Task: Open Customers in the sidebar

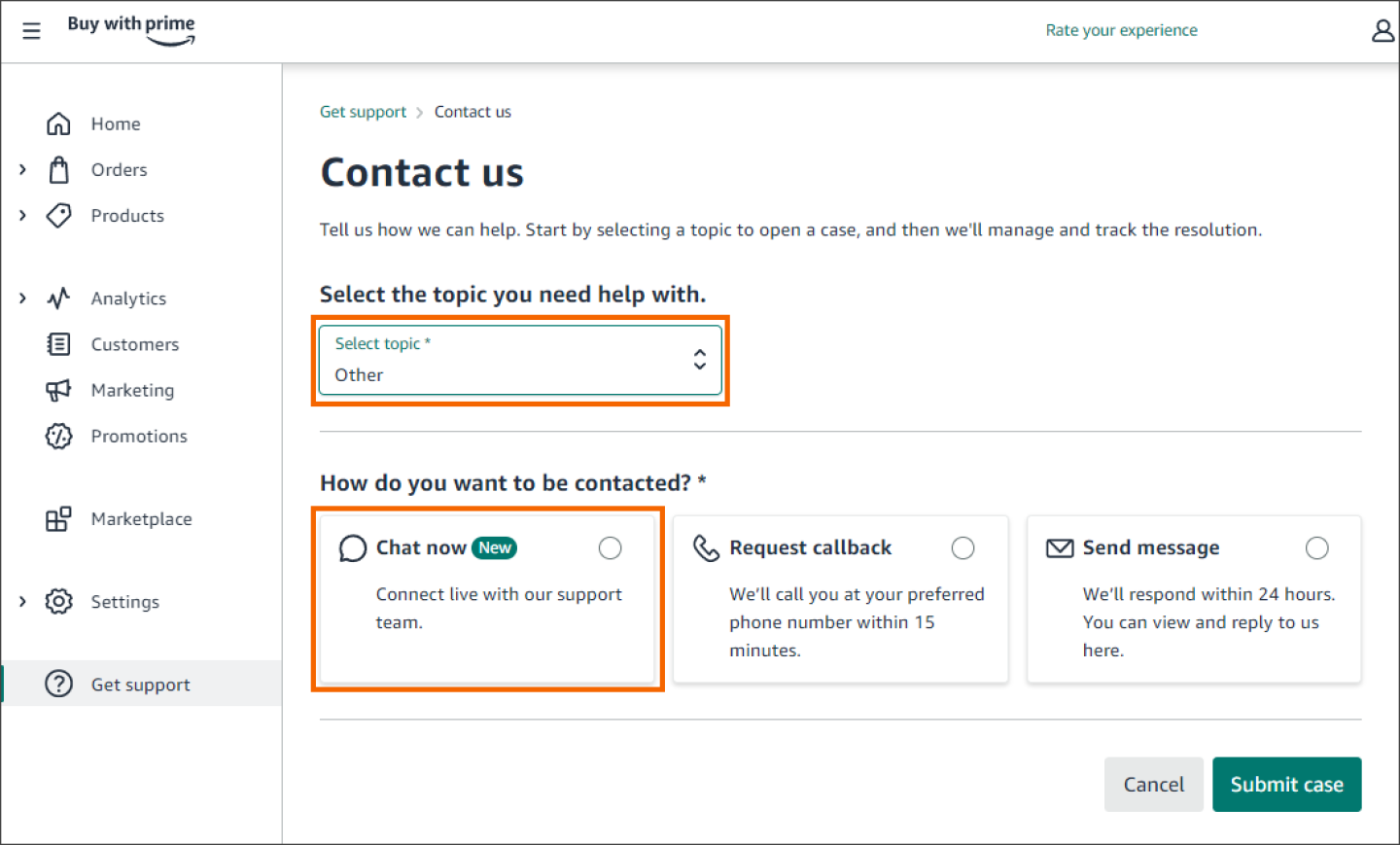Action: tap(134, 344)
